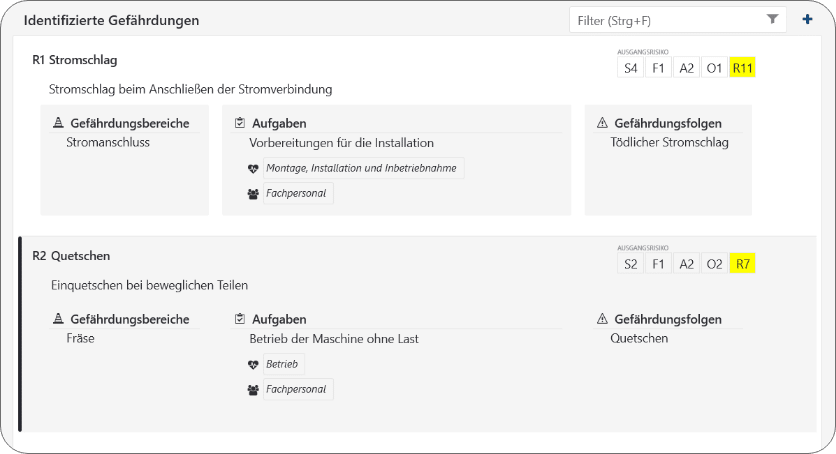Click the people icon next to R2 Fachpersonal
This screenshot has height=454, width=836.
point(253,390)
